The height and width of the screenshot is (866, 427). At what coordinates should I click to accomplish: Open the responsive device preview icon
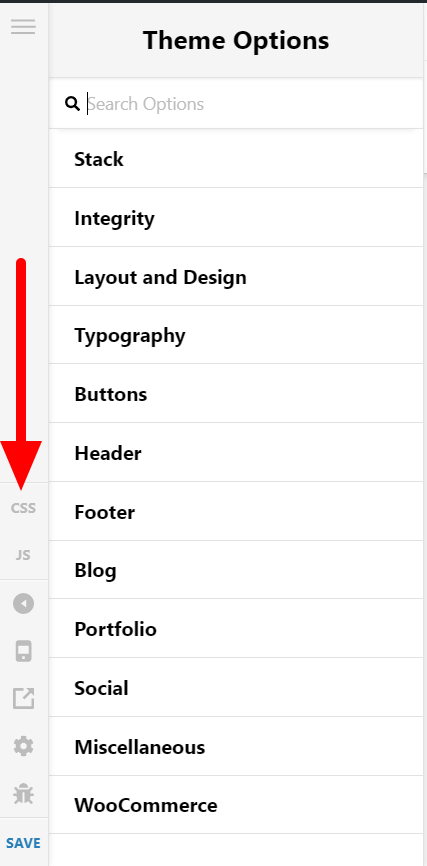click(23, 652)
